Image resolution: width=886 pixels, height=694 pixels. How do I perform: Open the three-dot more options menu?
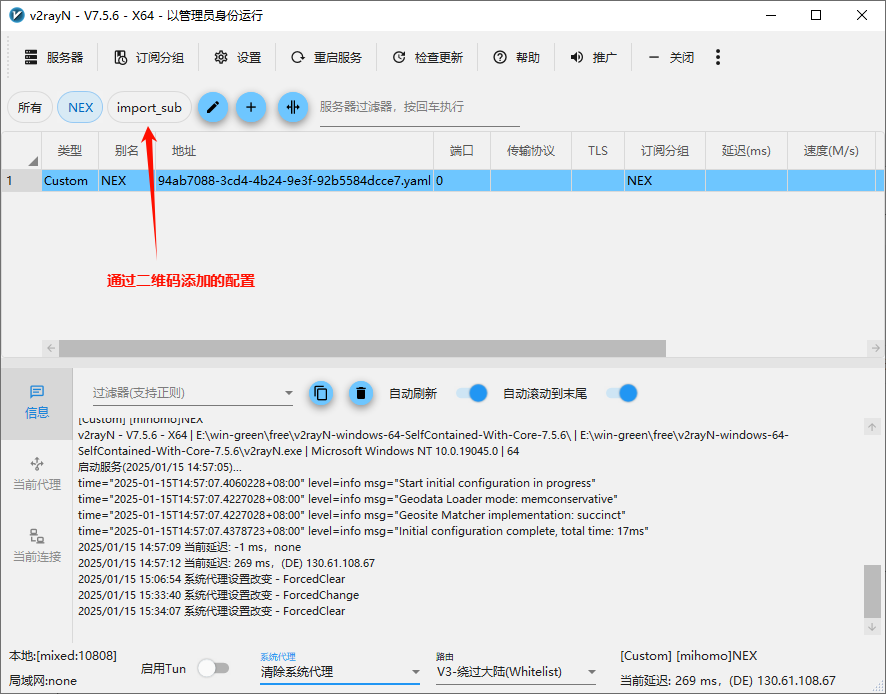pos(718,58)
